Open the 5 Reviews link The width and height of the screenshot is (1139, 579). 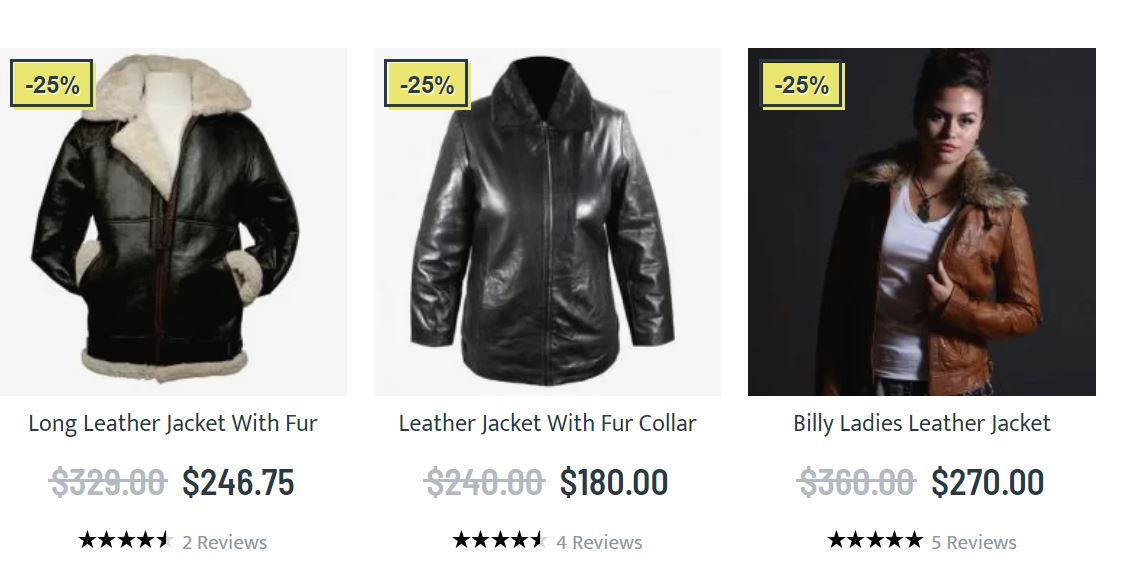(x=973, y=542)
